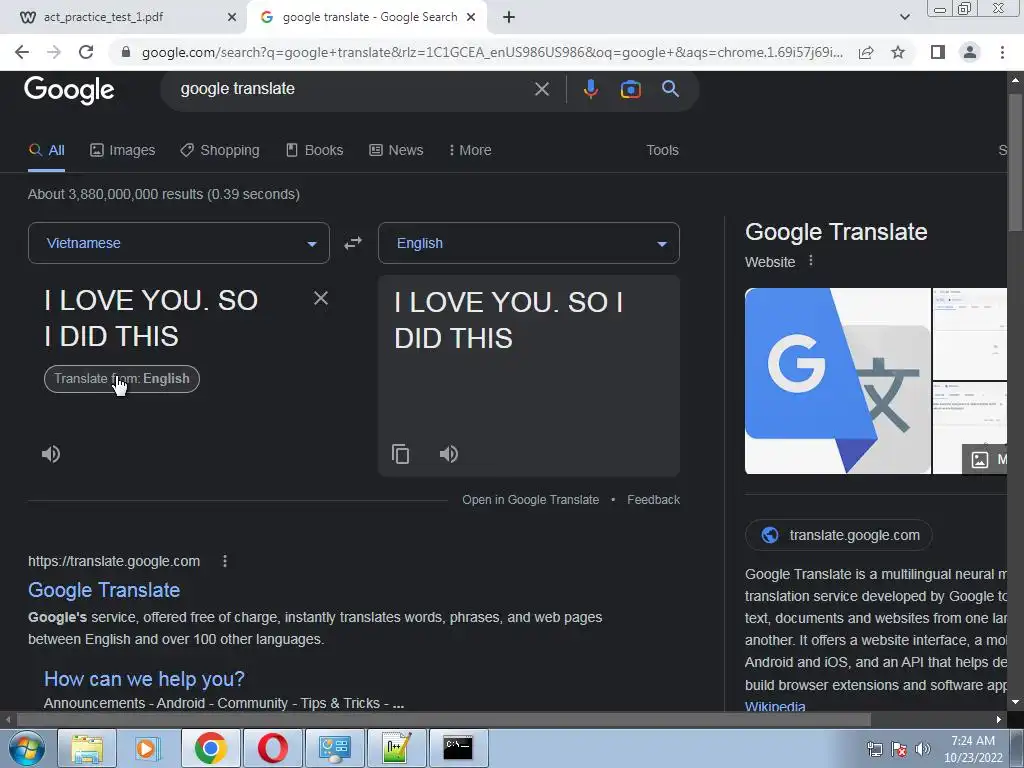
Task: Open Windows Explorer from taskbar
Action: pos(87,748)
